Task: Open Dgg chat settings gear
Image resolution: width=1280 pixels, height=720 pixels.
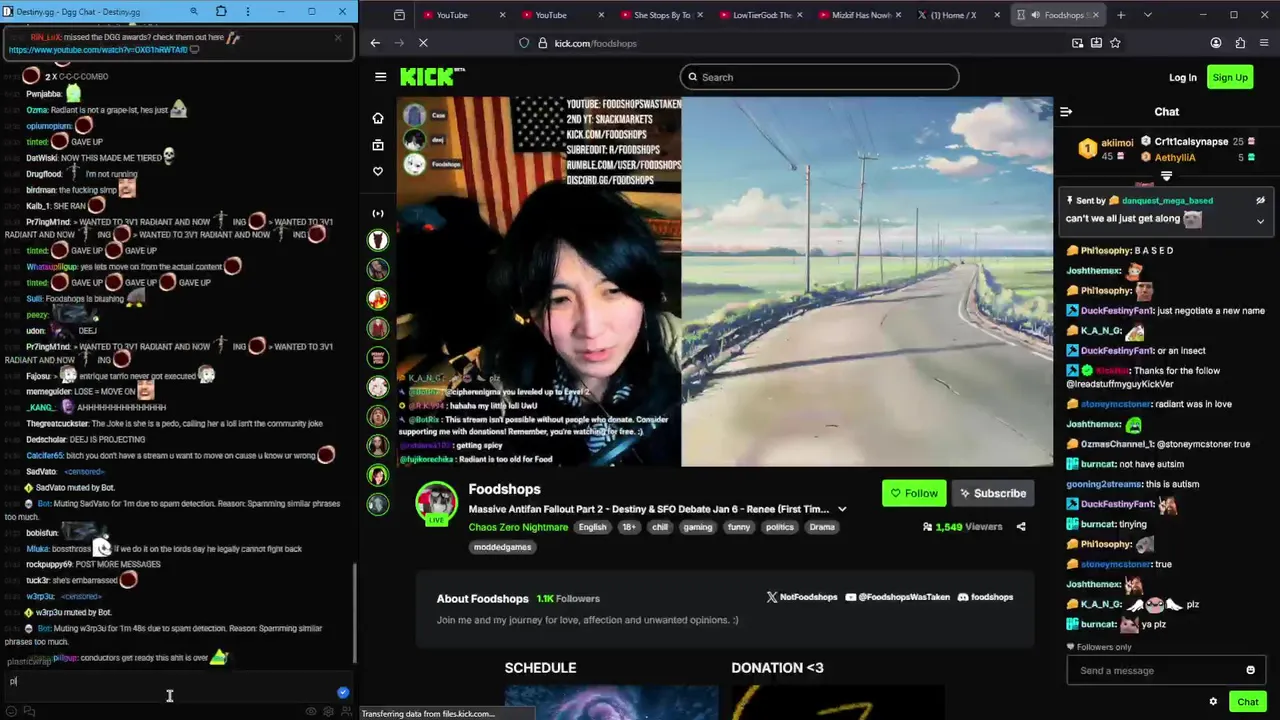Action: click(x=328, y=711)
